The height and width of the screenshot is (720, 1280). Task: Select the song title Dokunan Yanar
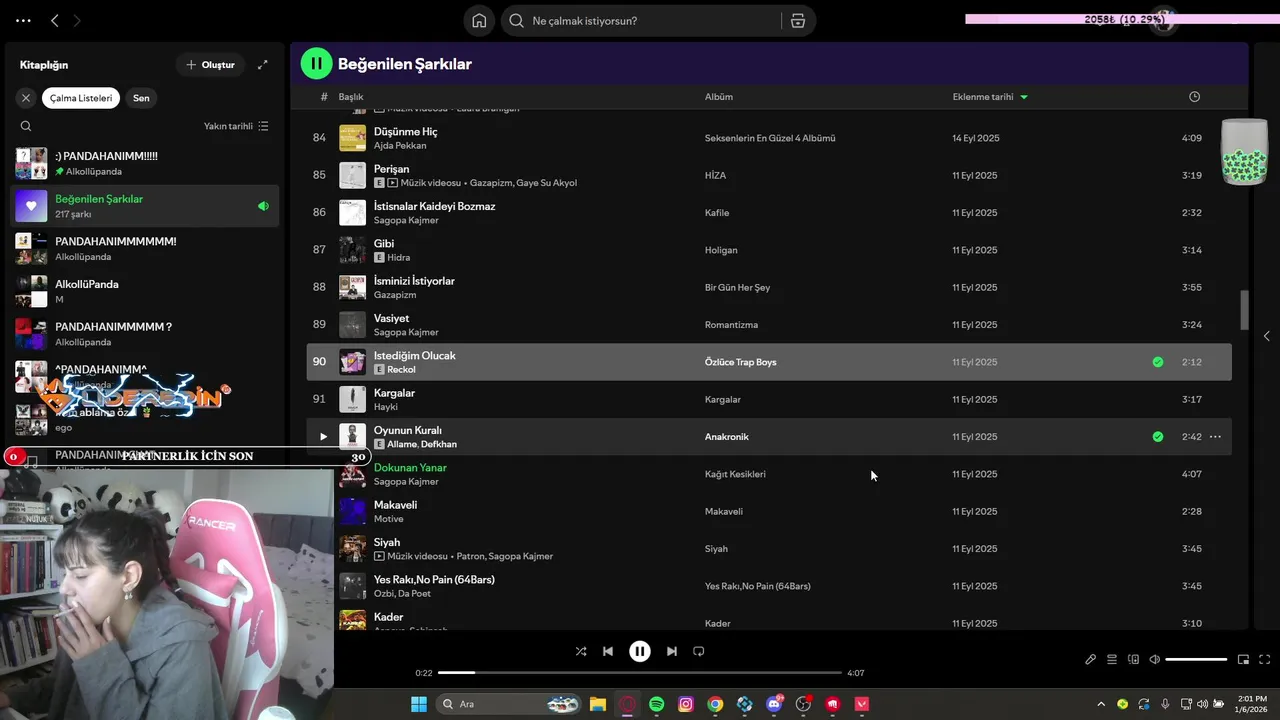click(410, 468)
